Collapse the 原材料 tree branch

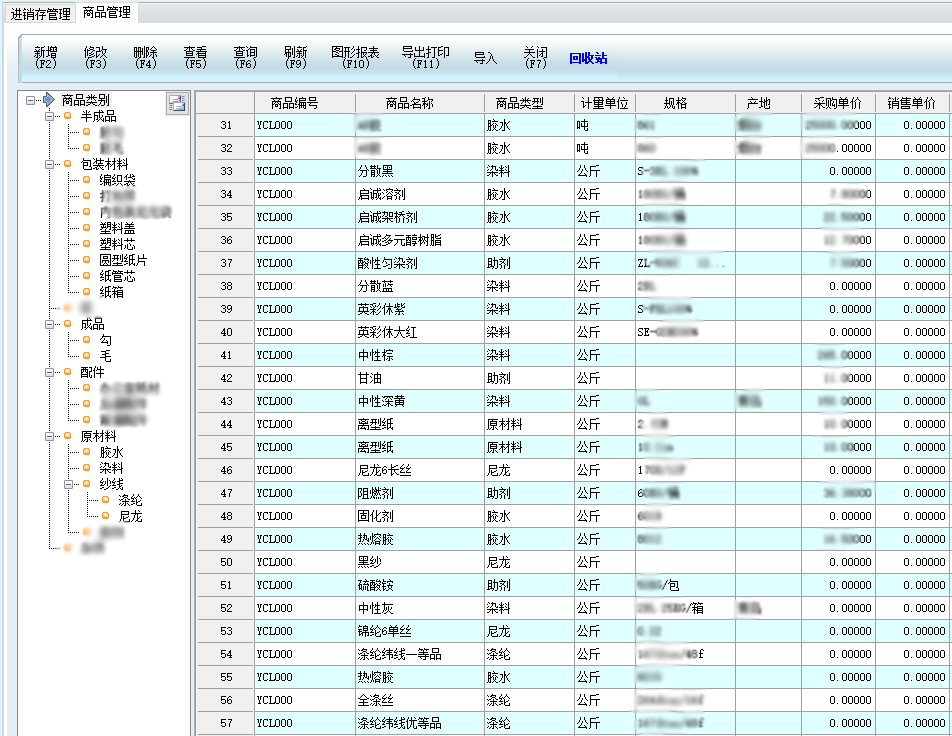50,436
